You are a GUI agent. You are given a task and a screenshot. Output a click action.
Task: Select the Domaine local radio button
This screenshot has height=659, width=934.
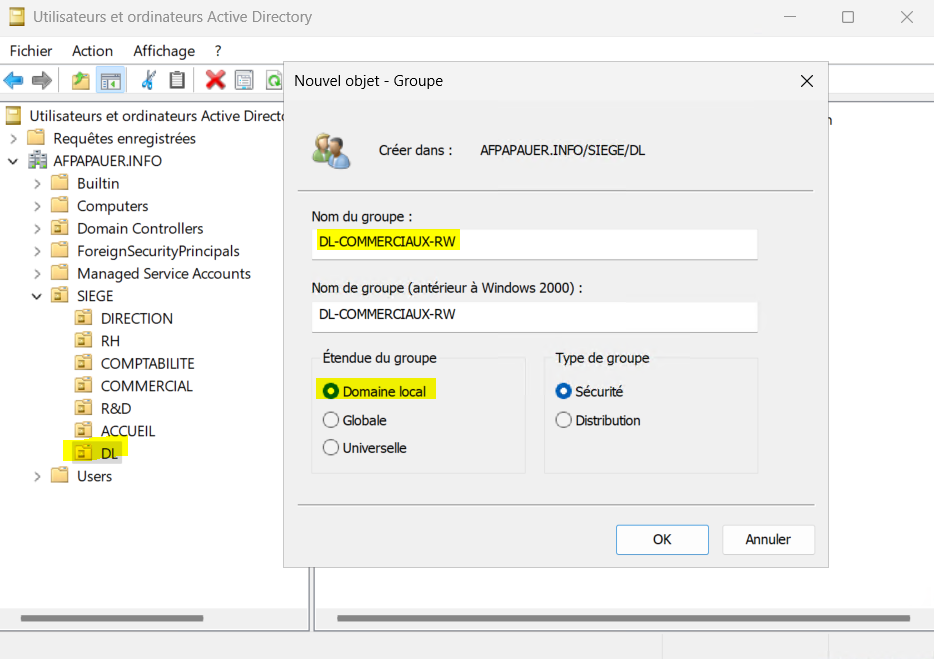tap(331, 391)
